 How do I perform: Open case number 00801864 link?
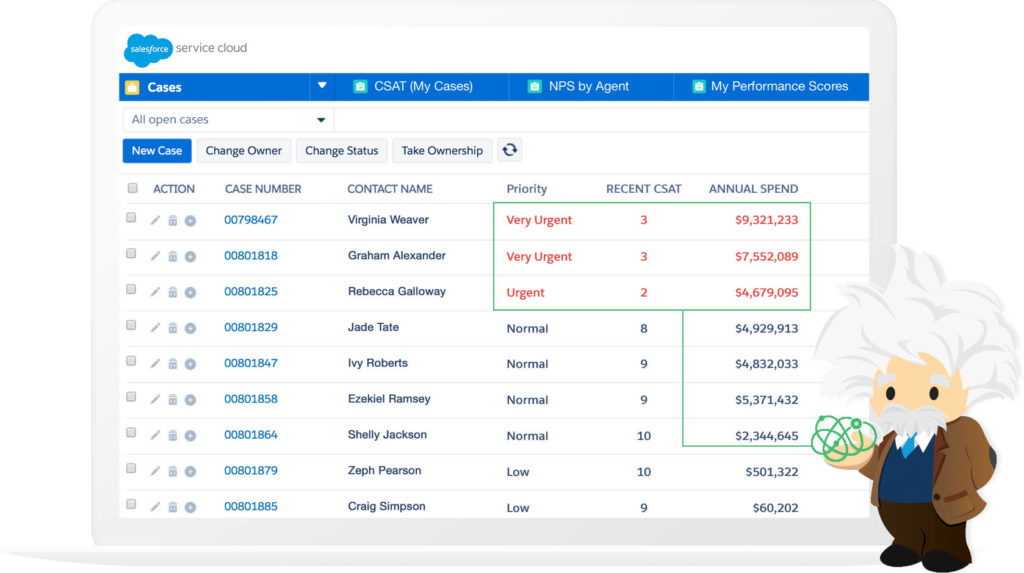pyautogui.click(x=251, y=434)
